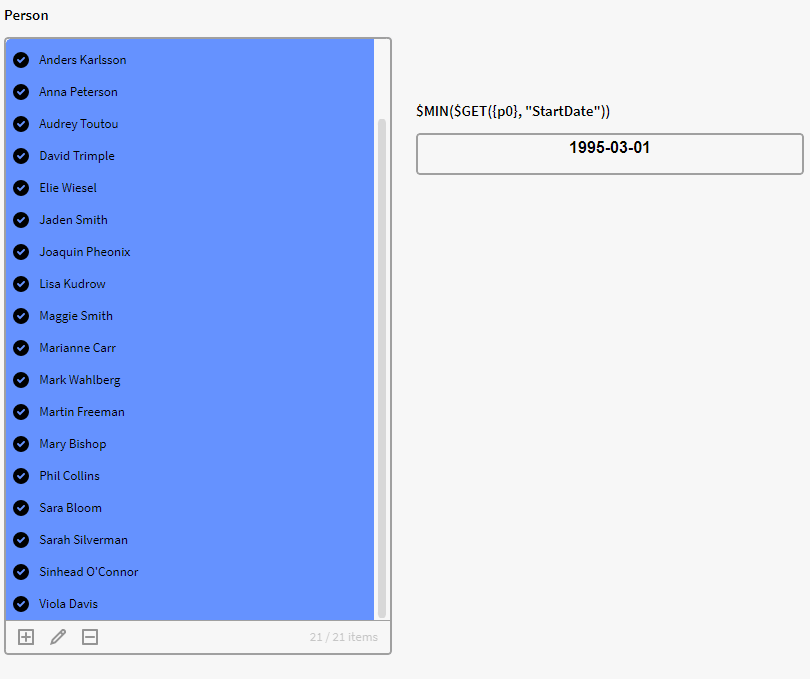Select the Elie Wiesel list row
Viewport: 810px width, 679px height.
coord(68,188)
